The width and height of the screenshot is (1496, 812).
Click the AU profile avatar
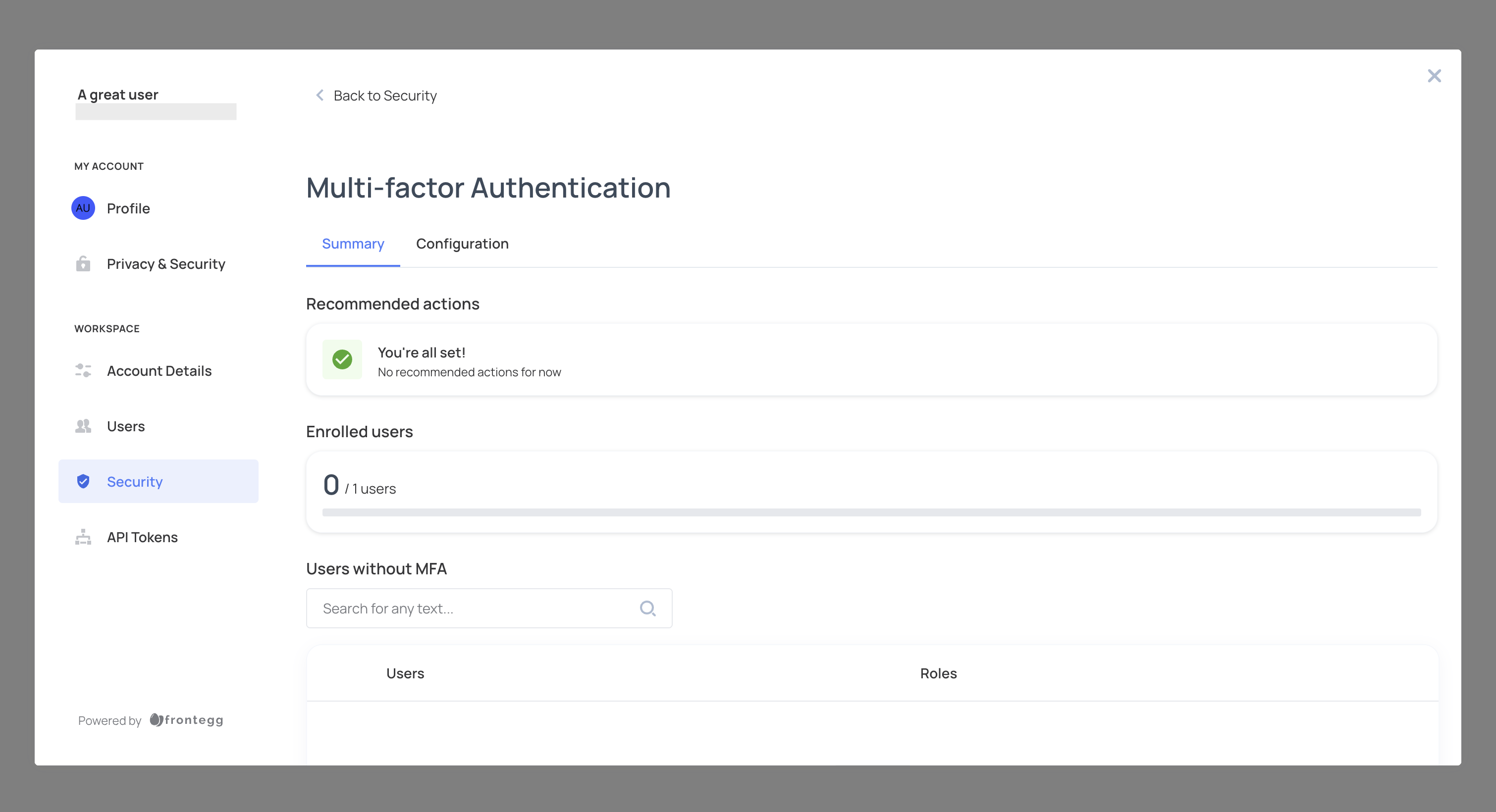pyautogui.click(x=82, y=208)
